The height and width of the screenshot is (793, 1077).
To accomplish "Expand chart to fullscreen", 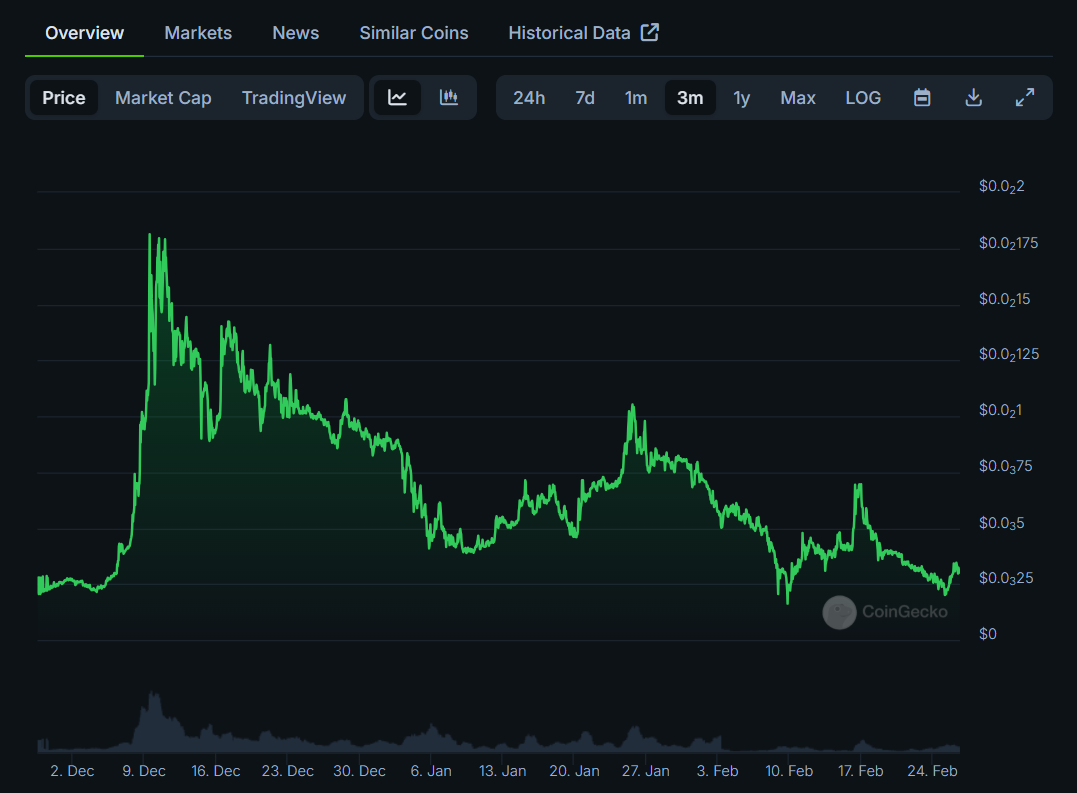I will click(1025, 97).
